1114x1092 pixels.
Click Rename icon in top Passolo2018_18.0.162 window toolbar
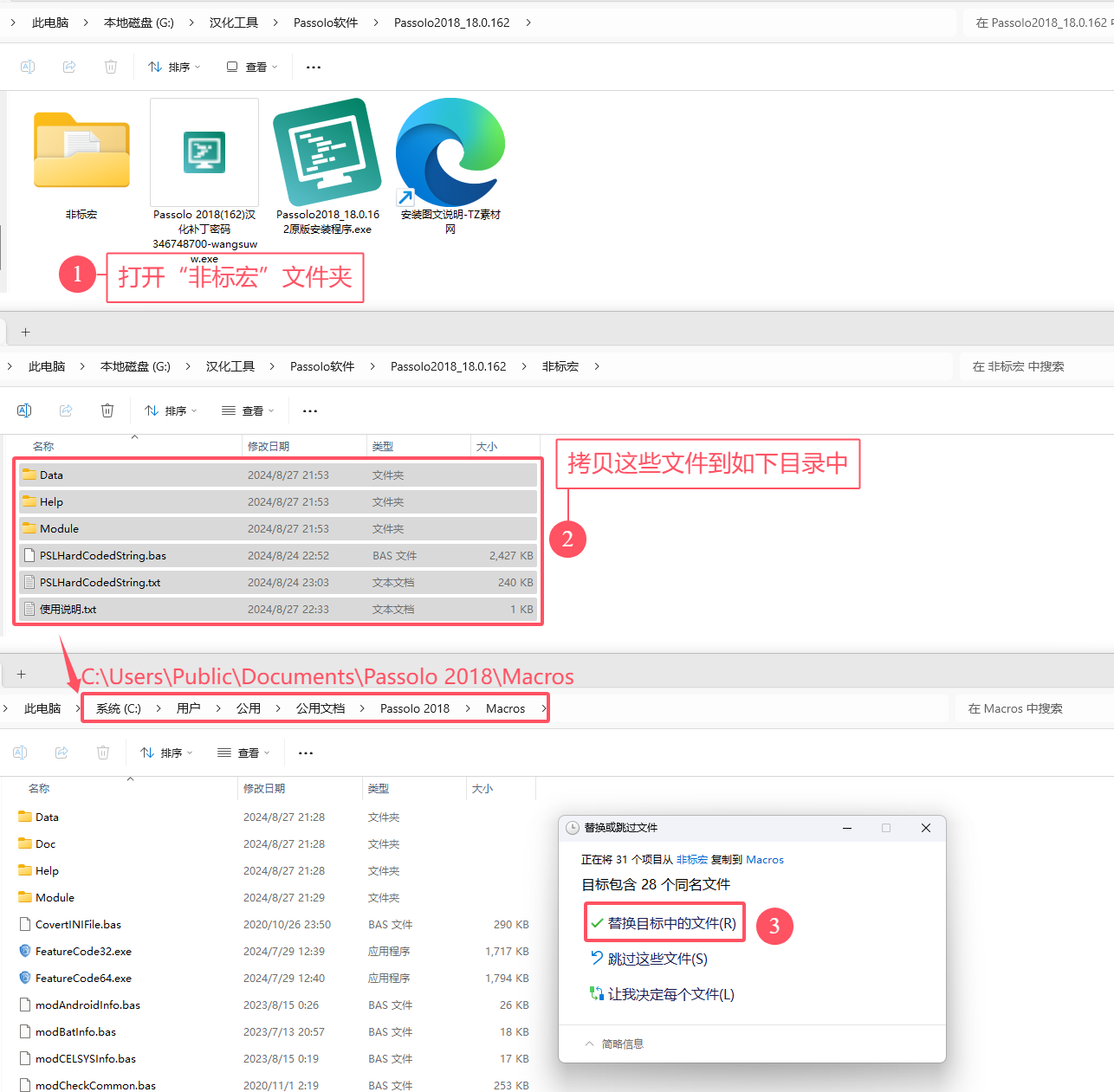[28, 67]
